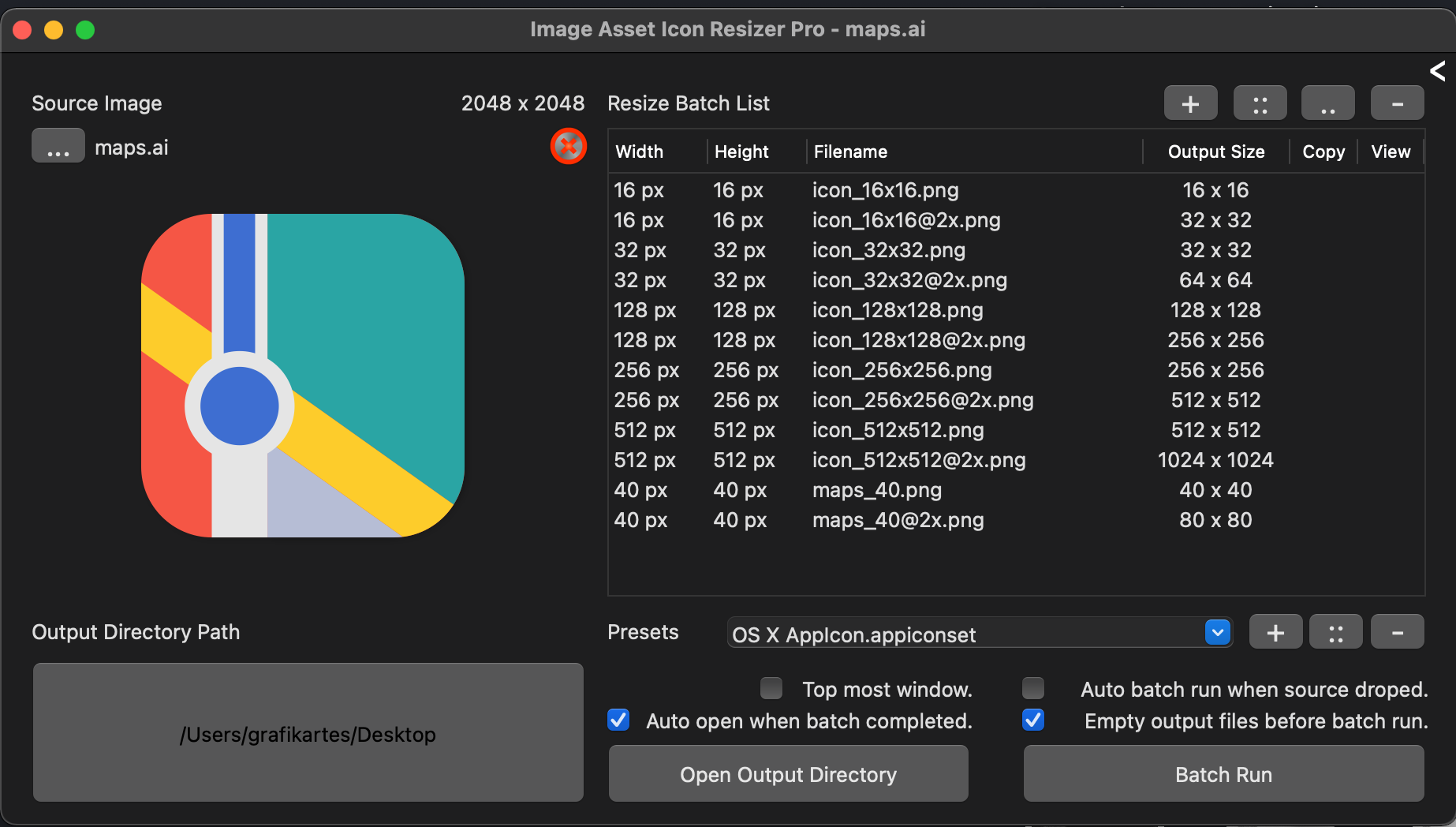Click the four-dots button beside Presets
The width and height of the screenshot is (1456, 827).
point(1335,632)
